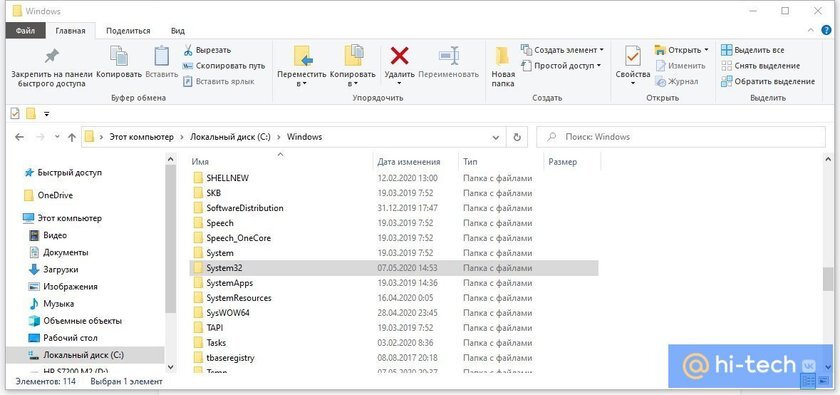Click Вставить ярлык

coord(218,81)
